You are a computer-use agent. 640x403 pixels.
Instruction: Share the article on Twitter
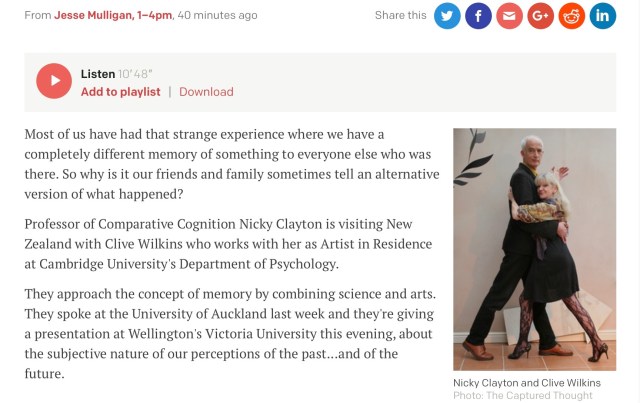447,15
